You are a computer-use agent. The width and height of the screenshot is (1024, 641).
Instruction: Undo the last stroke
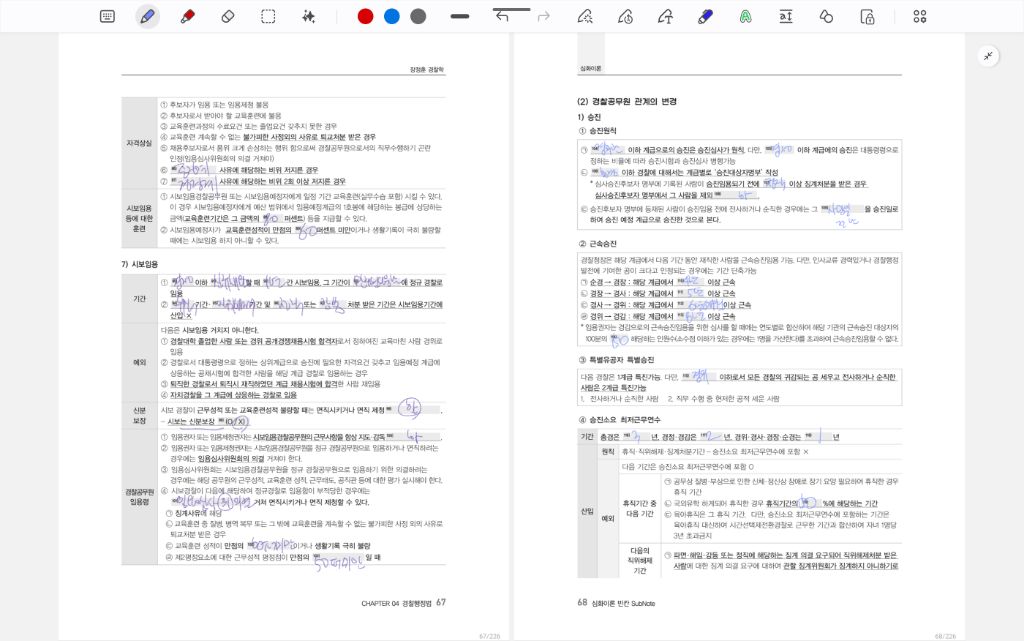coord(502,16)
